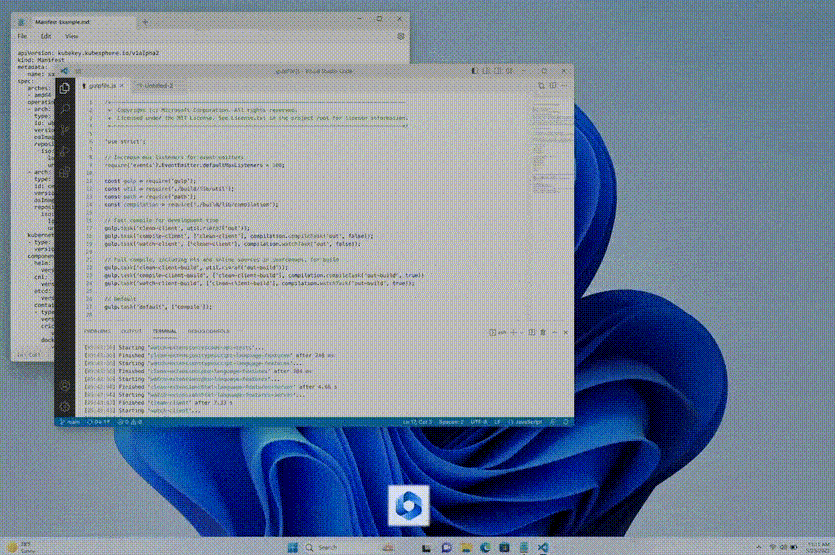This screenshot has width=835, height=555.
Task: Open the Edit menu in Notepad
Action: (46, 36)
